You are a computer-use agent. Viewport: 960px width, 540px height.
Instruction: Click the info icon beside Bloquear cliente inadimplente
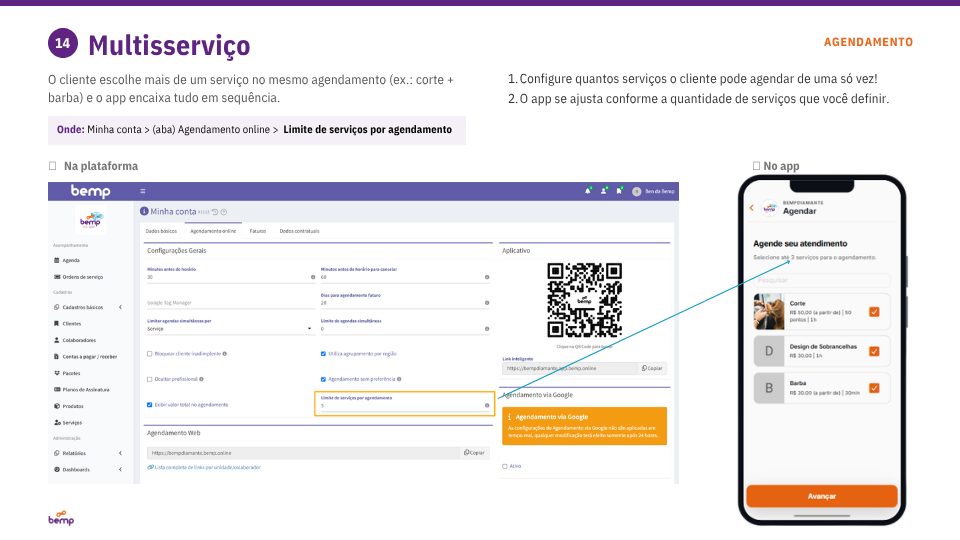click(x=225, y=354)
